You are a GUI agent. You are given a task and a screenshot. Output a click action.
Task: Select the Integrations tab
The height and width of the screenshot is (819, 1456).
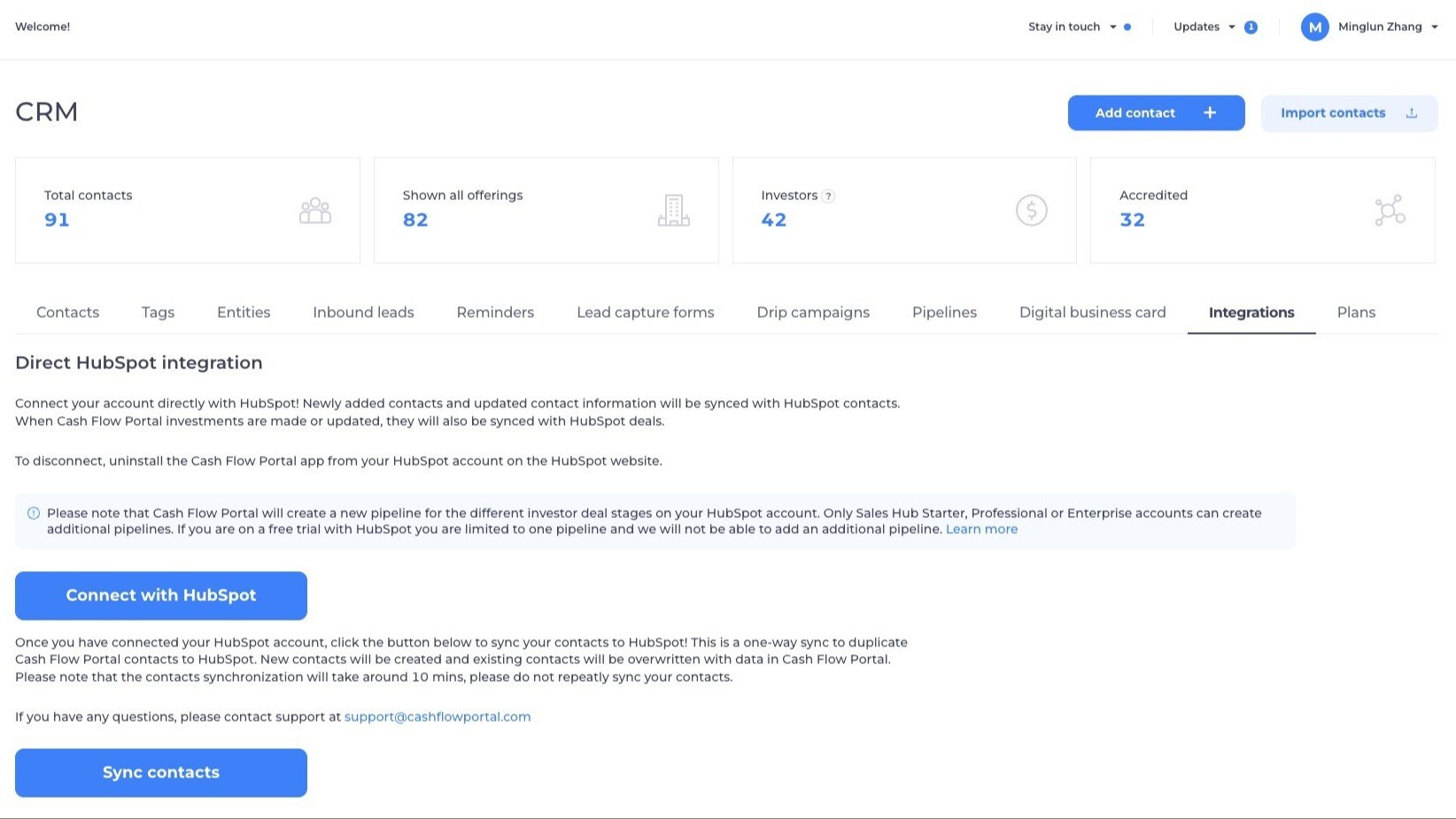pos(1251,313)
